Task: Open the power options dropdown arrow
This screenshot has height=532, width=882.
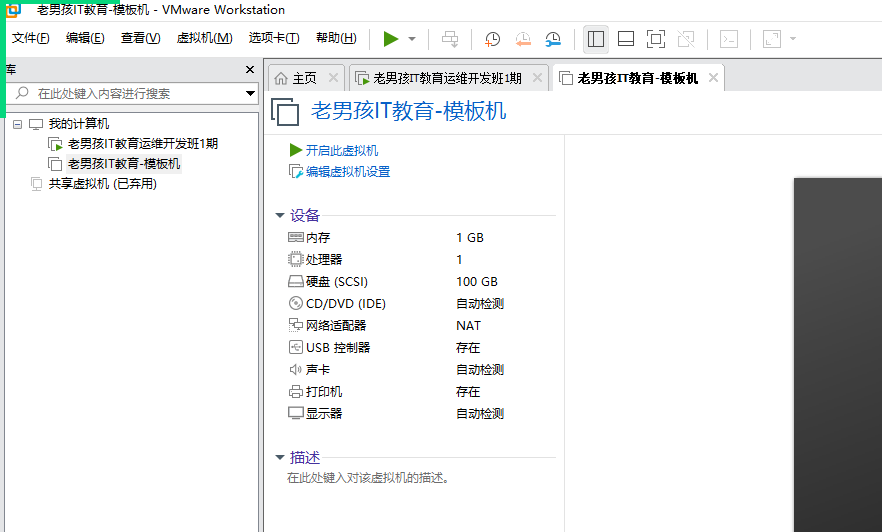Action: (412, 39)
